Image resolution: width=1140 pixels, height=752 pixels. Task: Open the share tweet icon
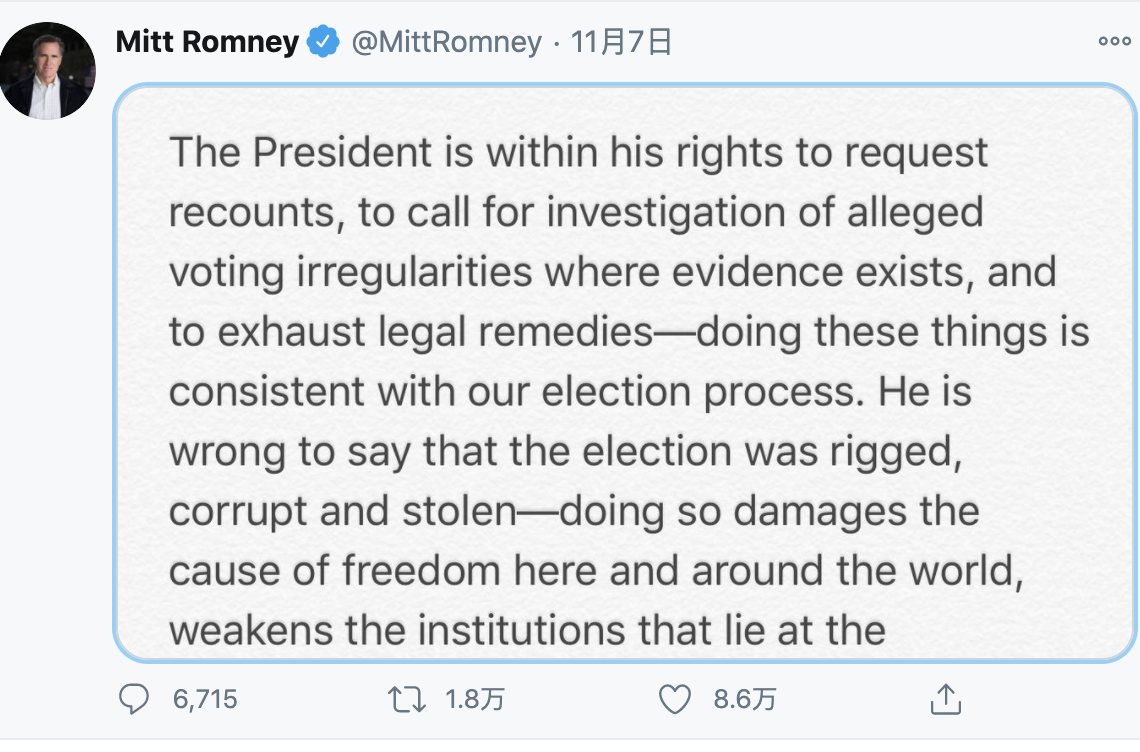pos(945,699)
